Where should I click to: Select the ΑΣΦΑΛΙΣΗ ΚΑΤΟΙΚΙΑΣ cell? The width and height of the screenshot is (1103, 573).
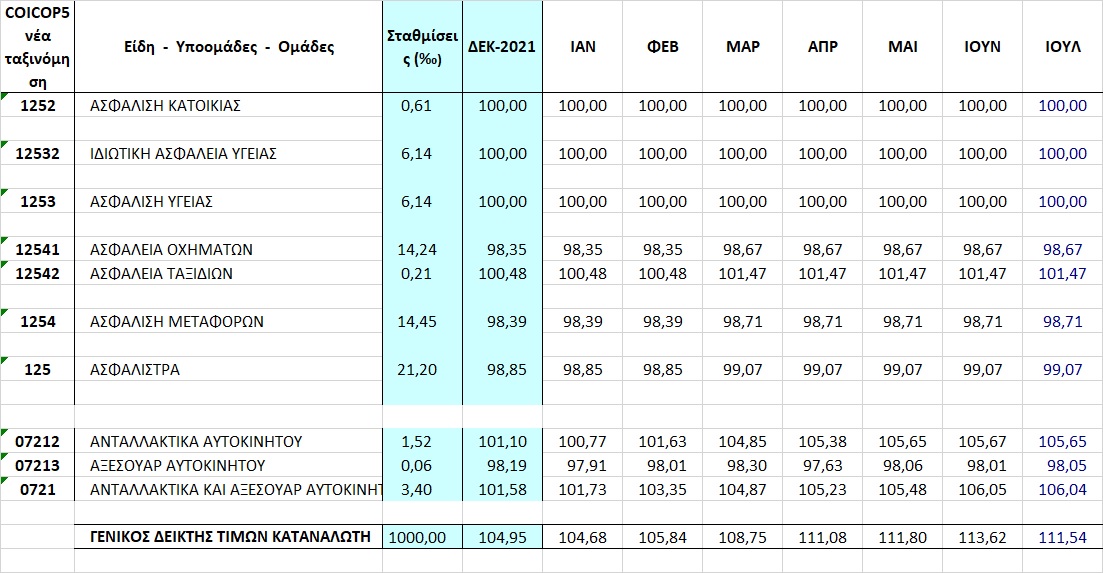coord(229,105)
